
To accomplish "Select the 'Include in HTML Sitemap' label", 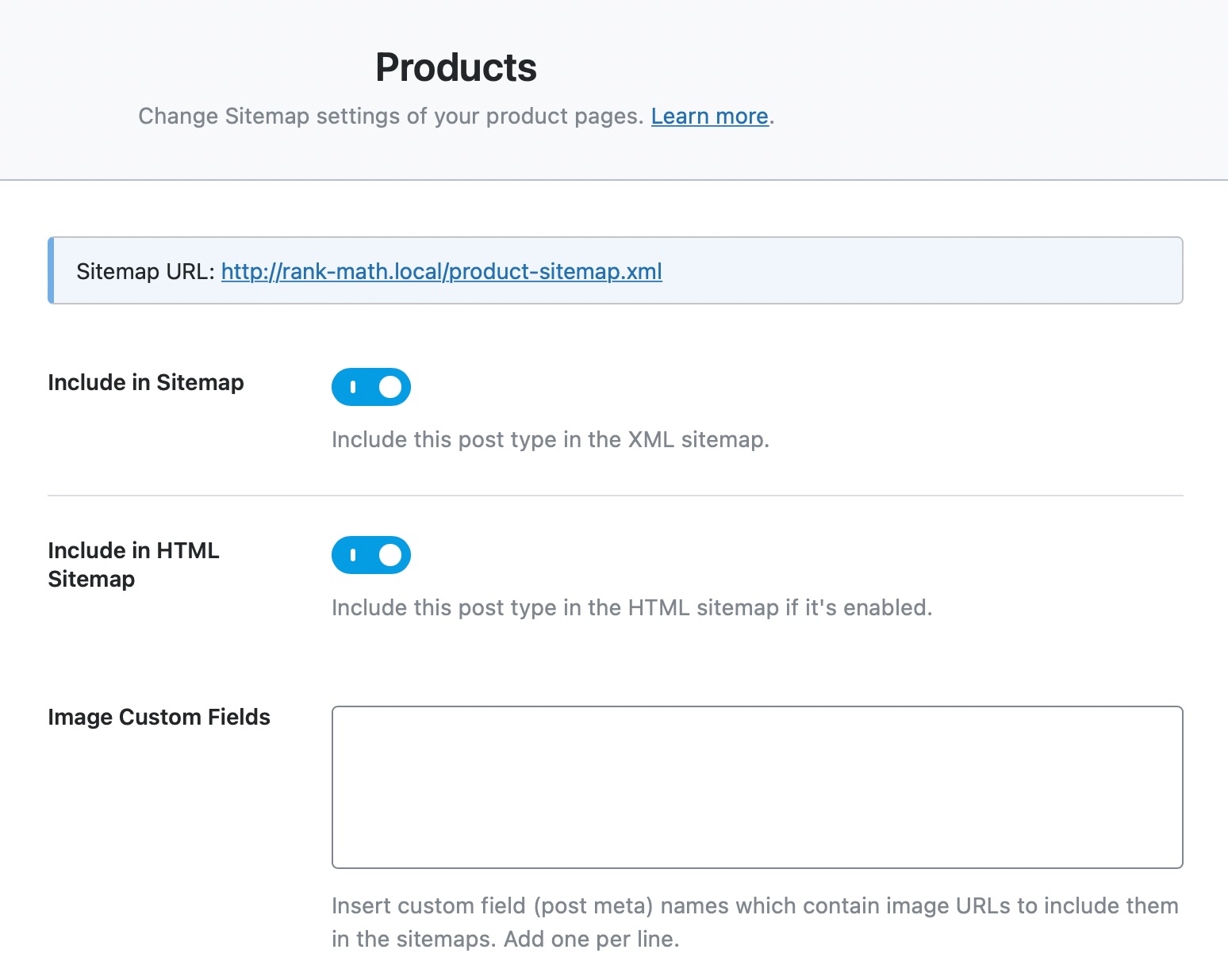I will click(x=133, y=565).
